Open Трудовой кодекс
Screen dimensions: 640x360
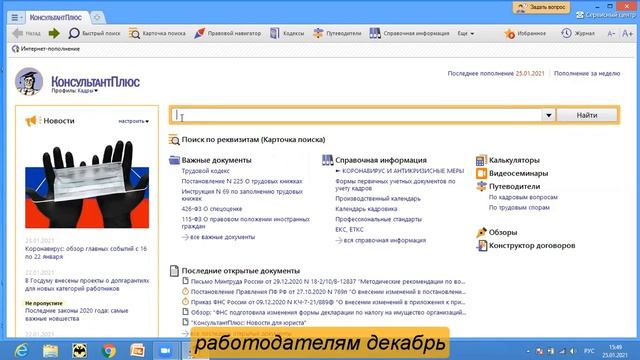(205, 171)
